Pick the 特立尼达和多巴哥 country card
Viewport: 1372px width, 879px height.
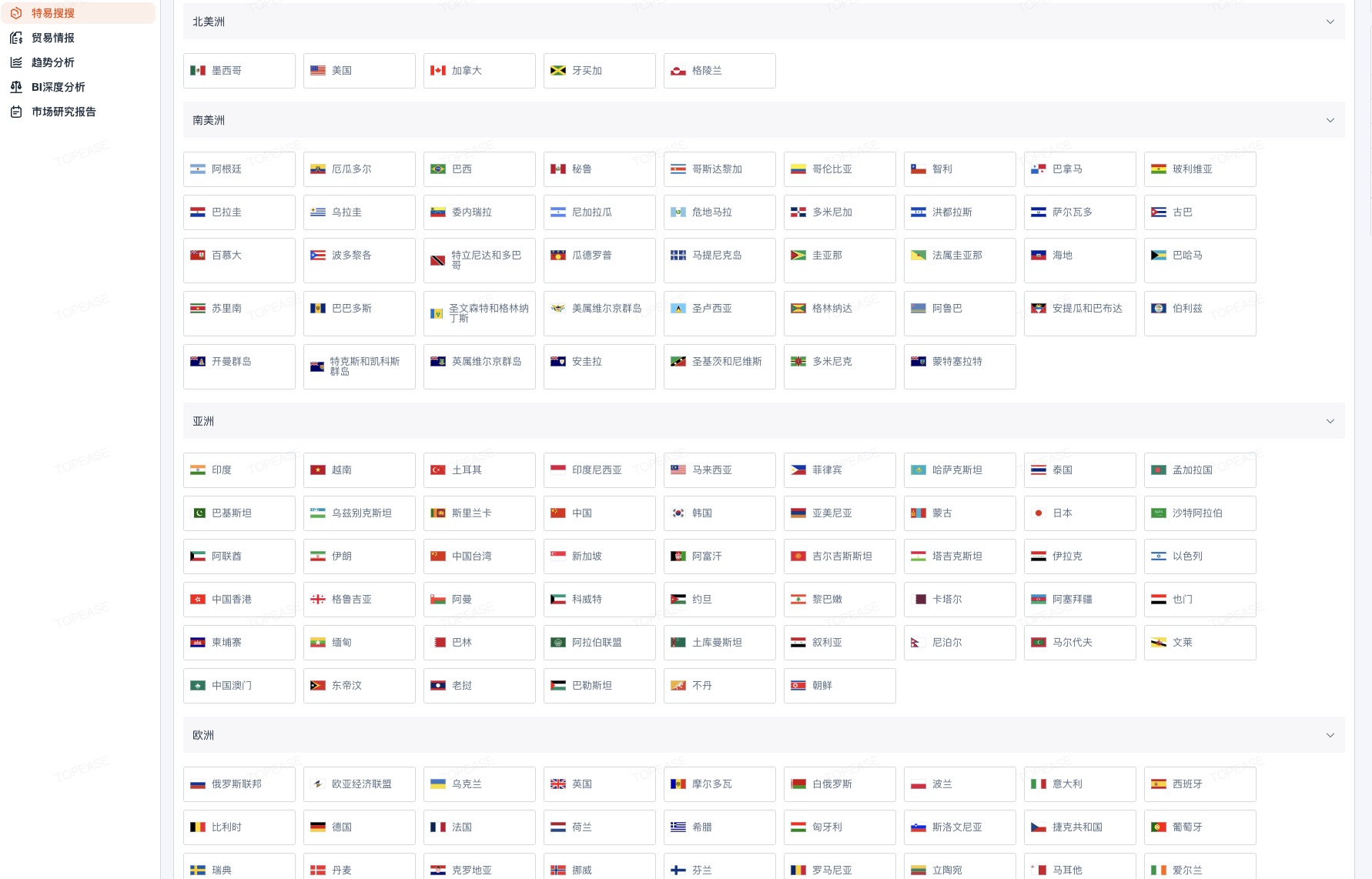(x=479, y=260)
